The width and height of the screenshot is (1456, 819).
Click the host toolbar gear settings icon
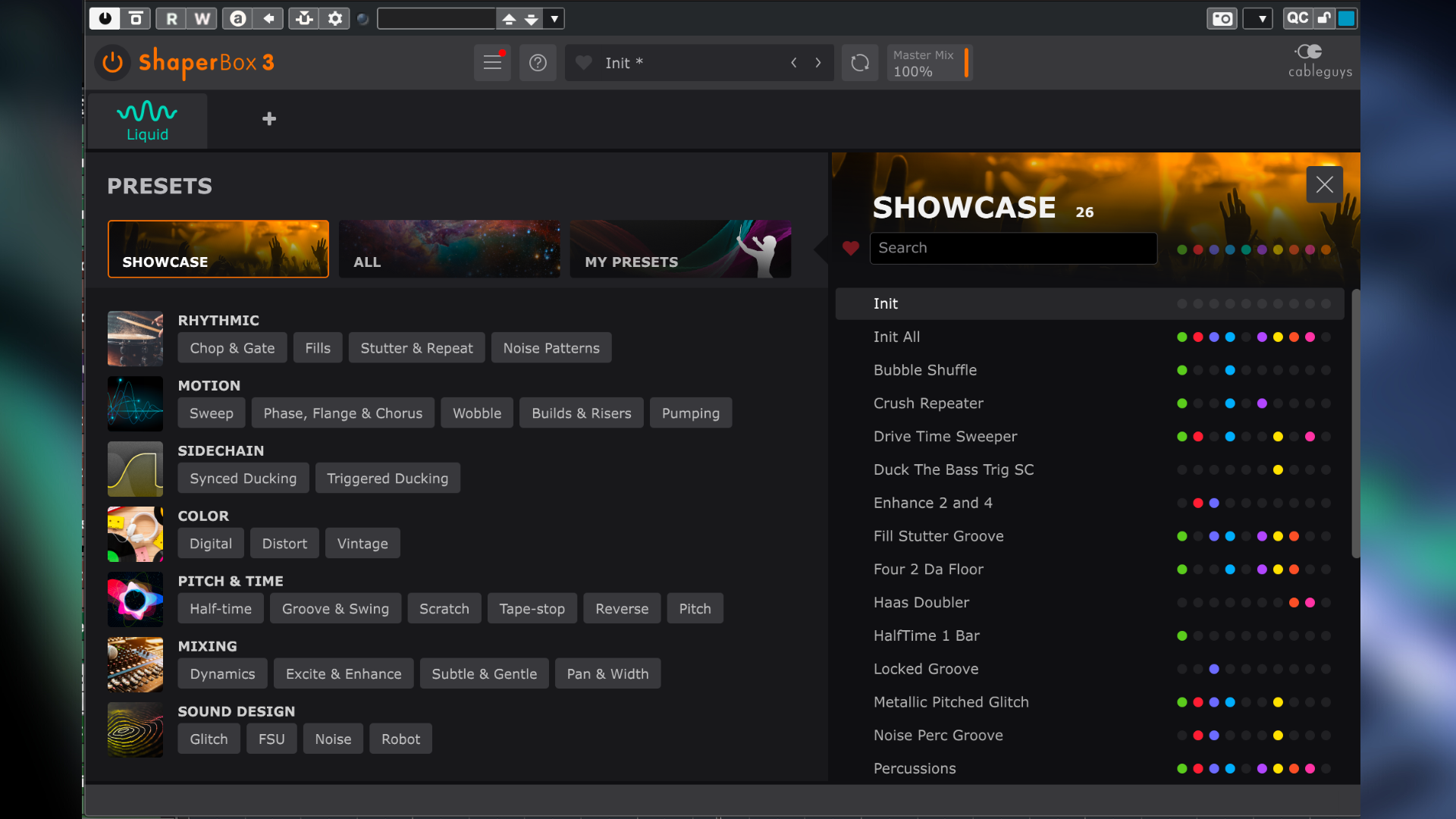click(x=335, y=18)
